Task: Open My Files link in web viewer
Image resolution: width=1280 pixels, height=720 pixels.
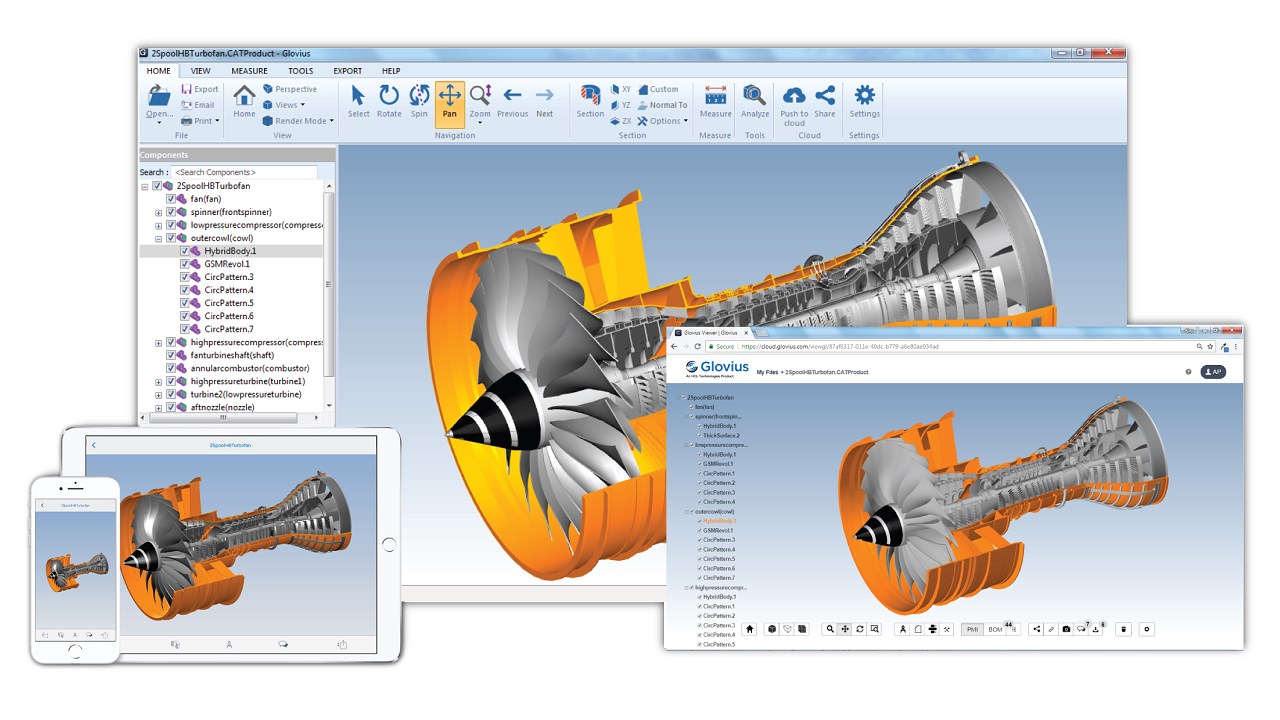Action: 767,372
